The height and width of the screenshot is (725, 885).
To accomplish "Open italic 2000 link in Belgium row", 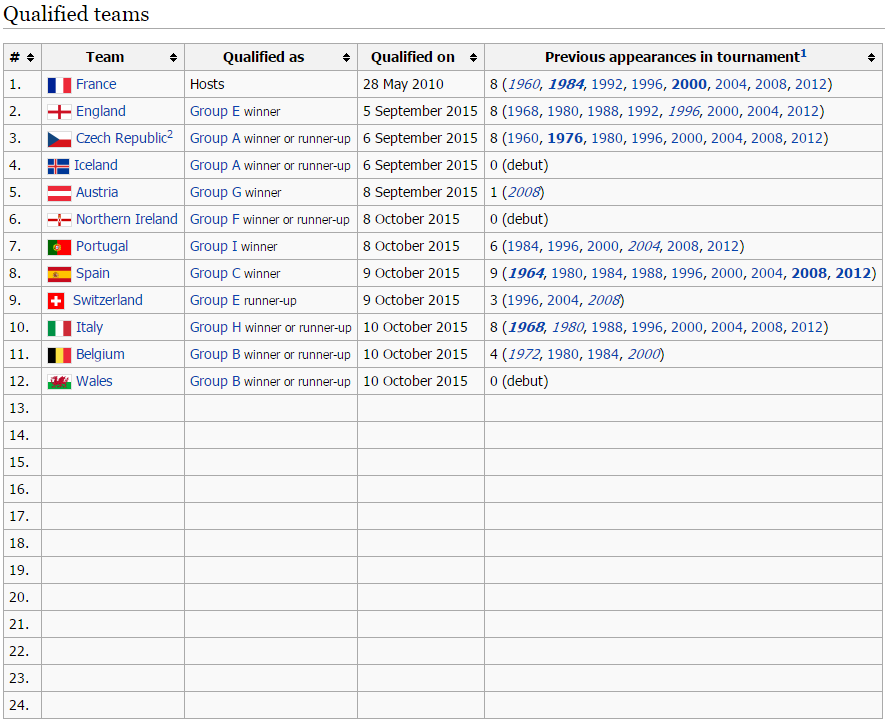I will point(643,354).
